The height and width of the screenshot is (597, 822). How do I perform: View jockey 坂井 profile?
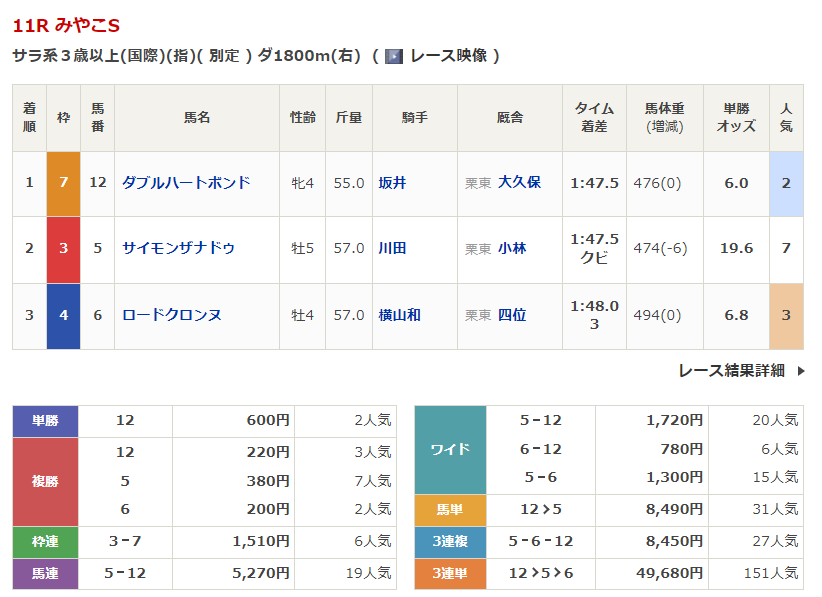coord(392,183)
